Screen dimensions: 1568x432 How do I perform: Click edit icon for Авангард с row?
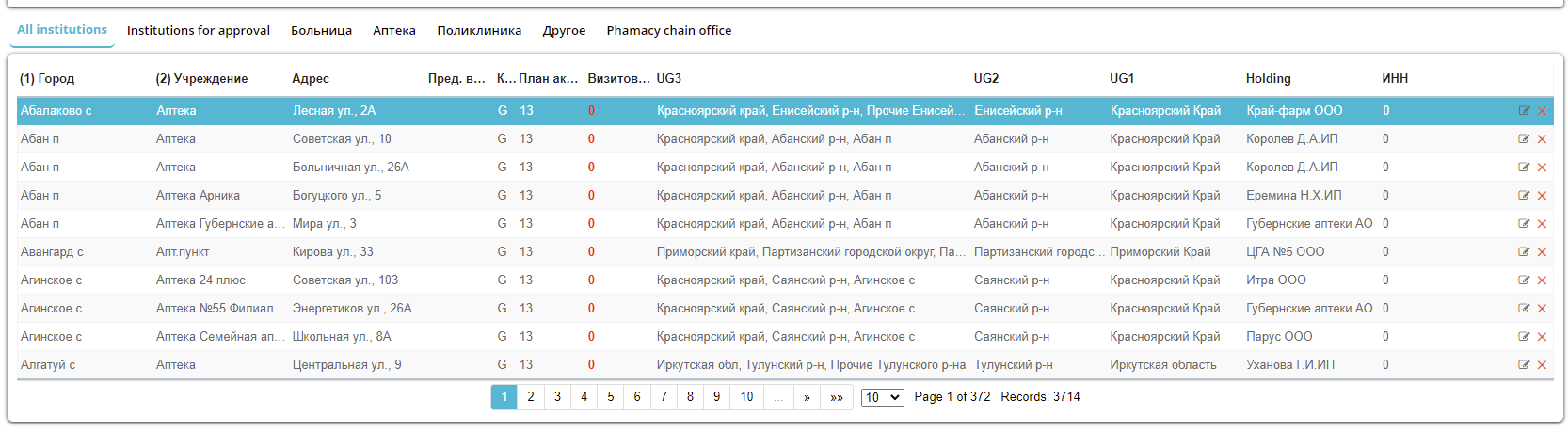click(x=1524, y=252)
